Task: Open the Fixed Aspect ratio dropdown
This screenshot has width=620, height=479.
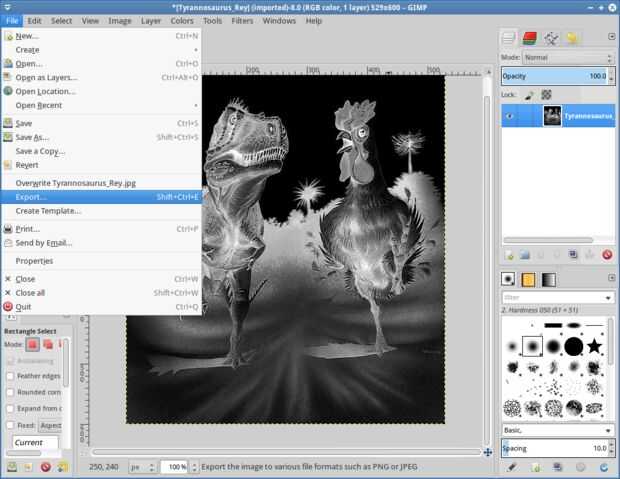Action: tap(50, 426)
